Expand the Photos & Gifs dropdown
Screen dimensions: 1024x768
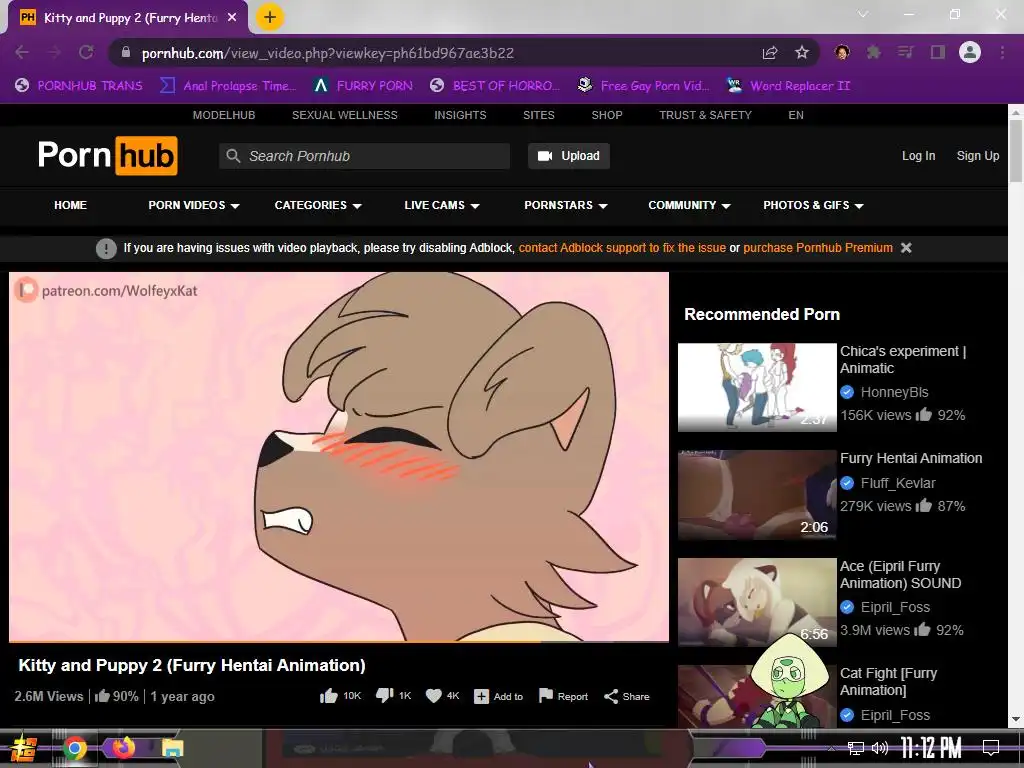813,205
